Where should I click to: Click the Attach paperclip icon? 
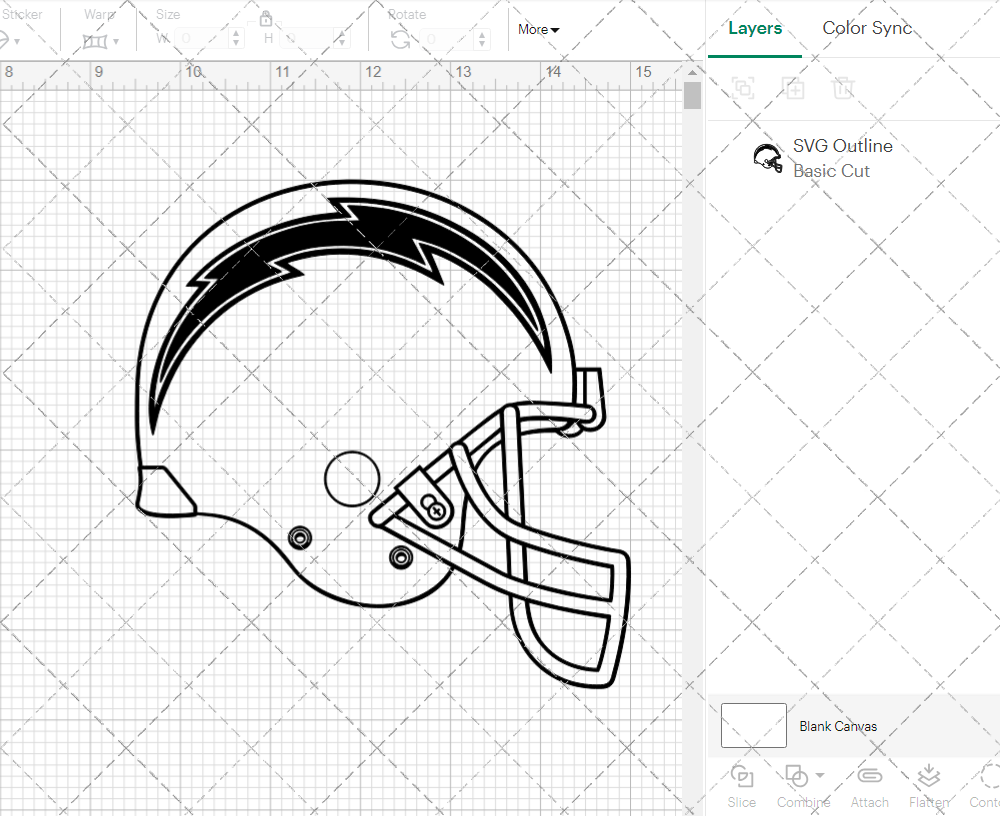[869, 777]
